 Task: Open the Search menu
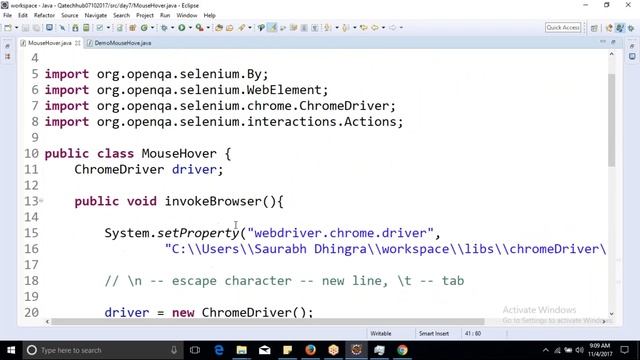121,15
